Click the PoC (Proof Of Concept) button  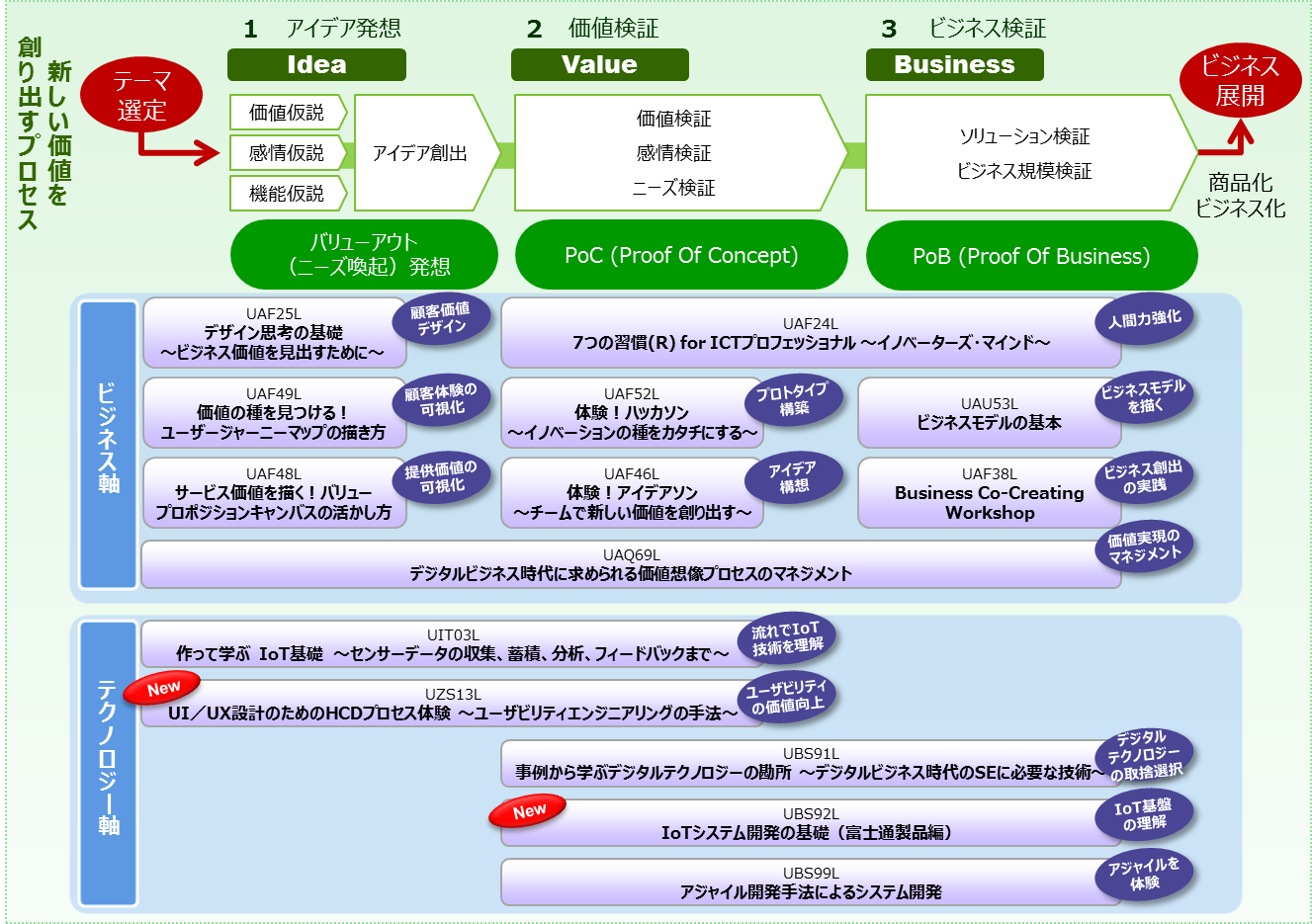tap(680, 254)
